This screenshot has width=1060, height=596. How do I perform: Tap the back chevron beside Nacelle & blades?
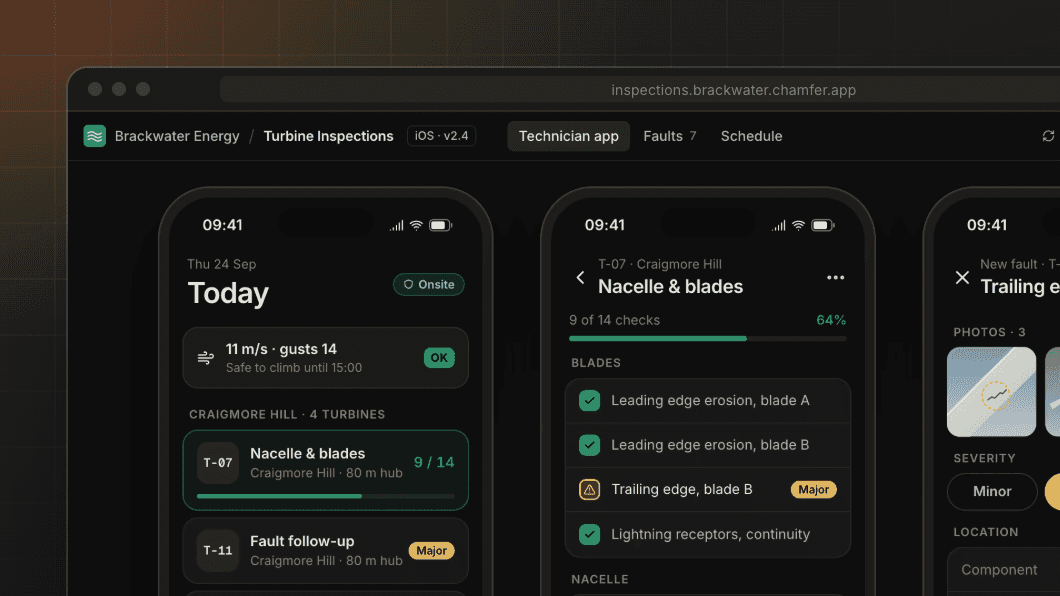(x=580, y=277)
